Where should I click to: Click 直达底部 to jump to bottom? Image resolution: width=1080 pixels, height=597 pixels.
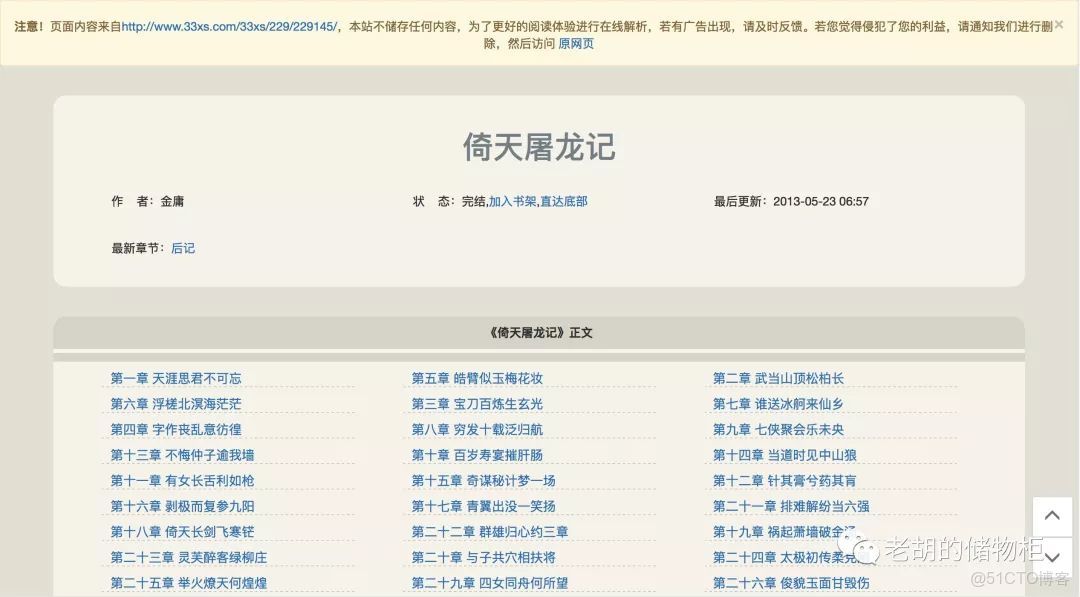pos(563,201)
